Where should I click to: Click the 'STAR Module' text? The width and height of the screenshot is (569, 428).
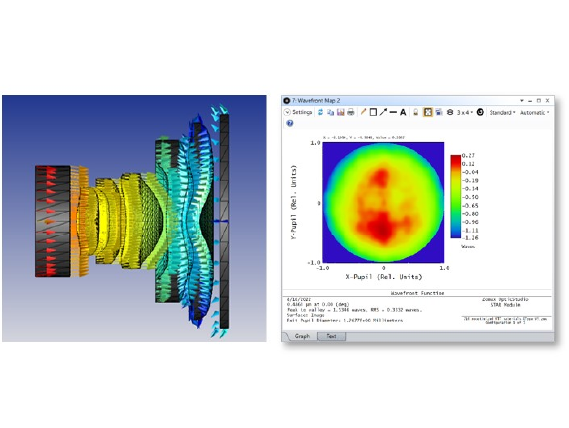point(505,305)
